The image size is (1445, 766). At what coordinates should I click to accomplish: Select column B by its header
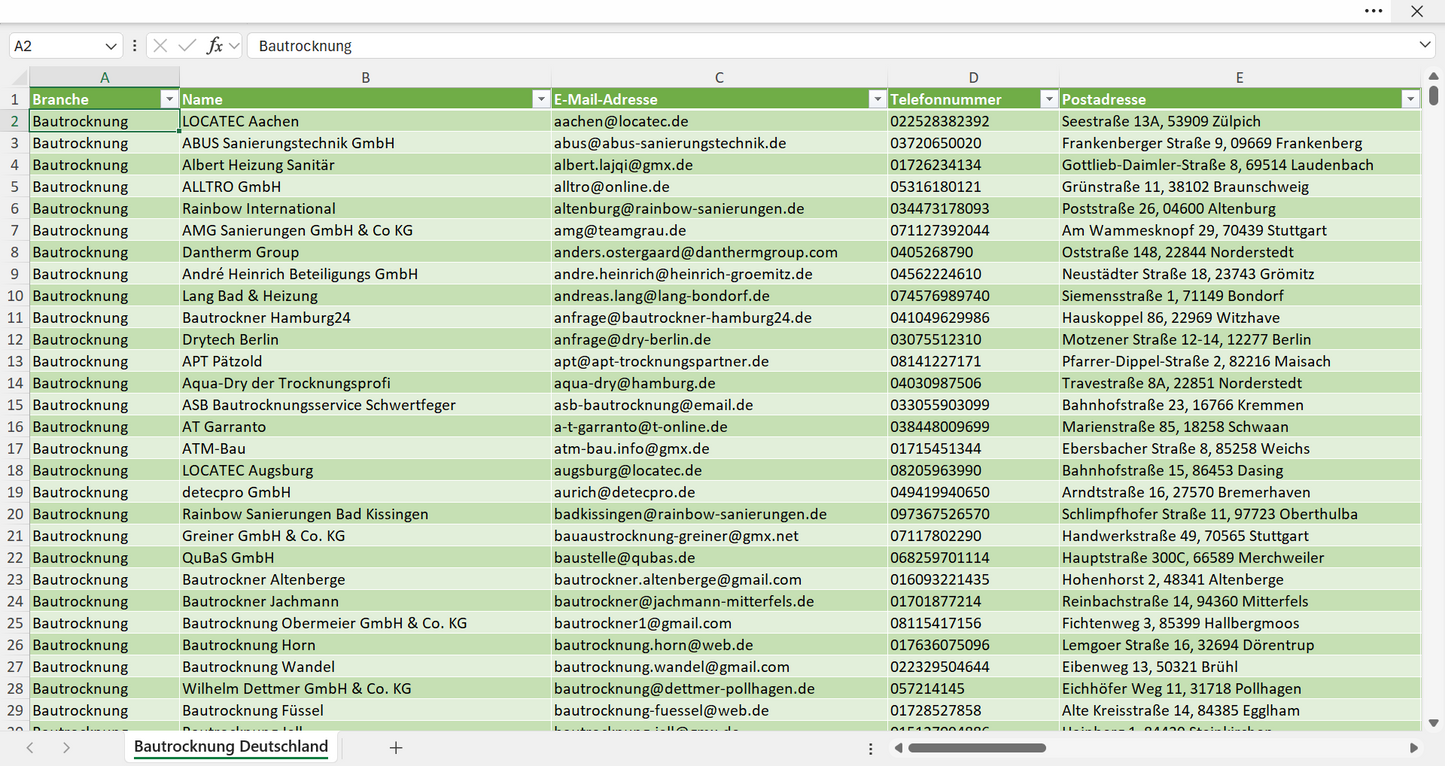(366, 77)
